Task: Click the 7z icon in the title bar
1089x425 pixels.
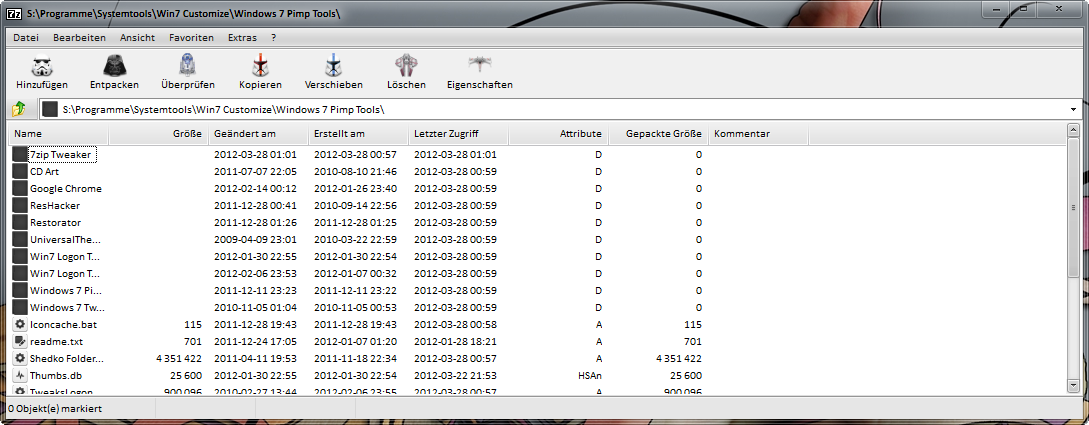Action: [13, 14]
